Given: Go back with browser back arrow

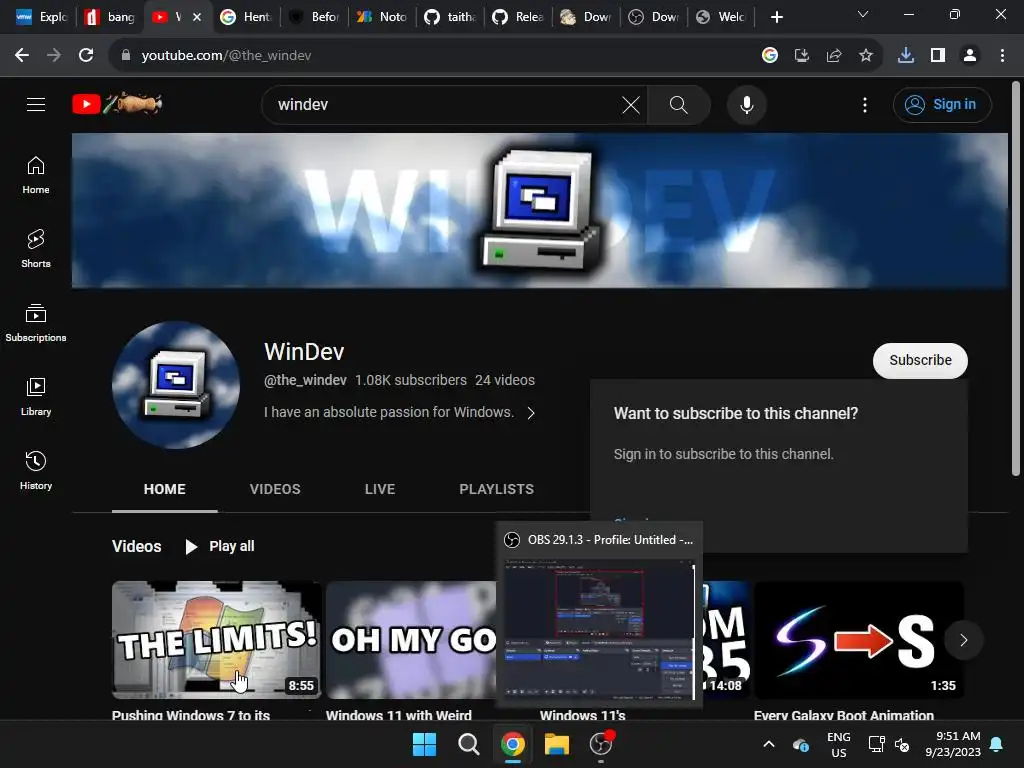Looking at the screenshot, I should [x=22, y=56].
